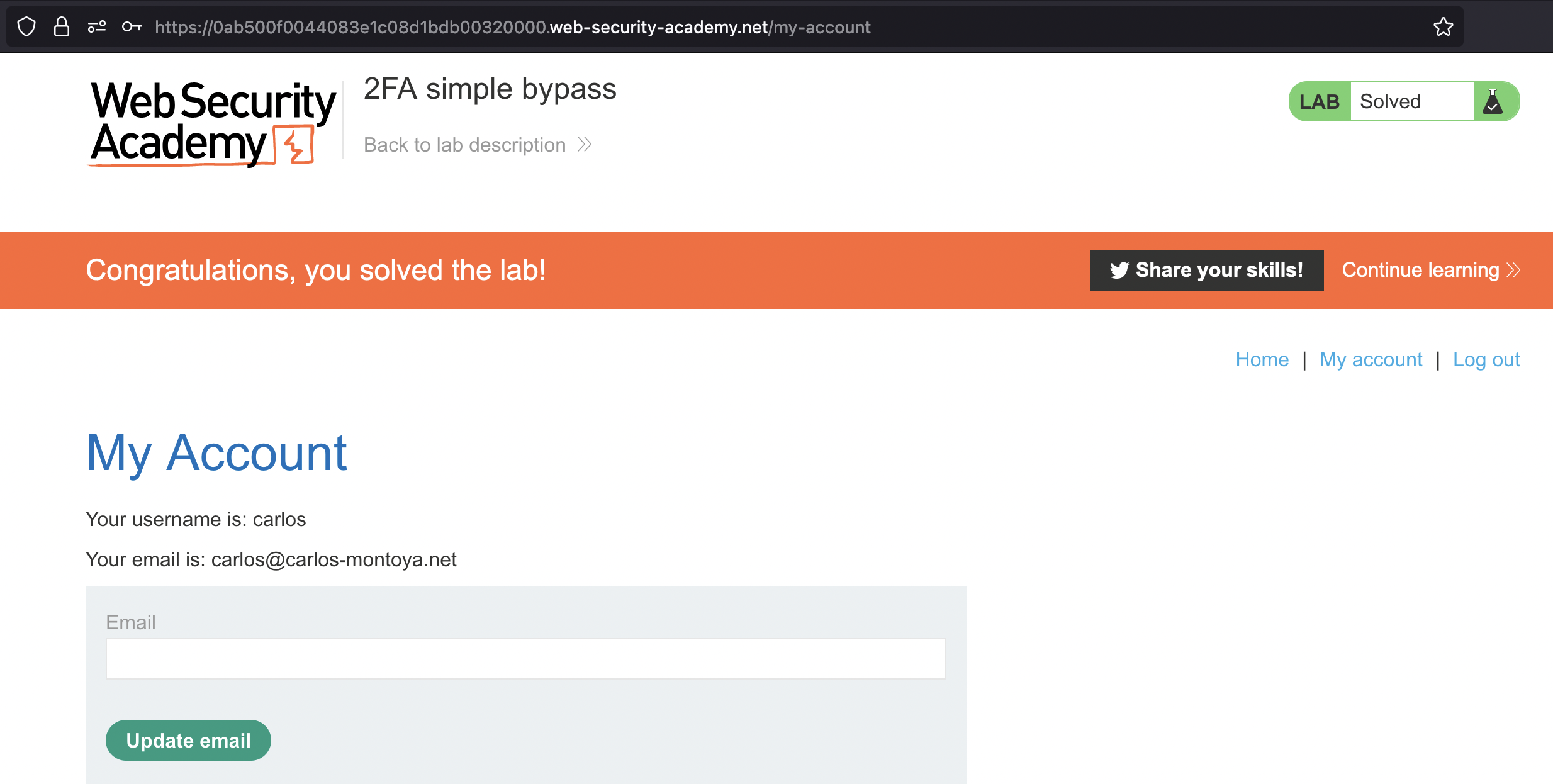
Task: Click the URL text in address bar
Action: pos(512,27)
